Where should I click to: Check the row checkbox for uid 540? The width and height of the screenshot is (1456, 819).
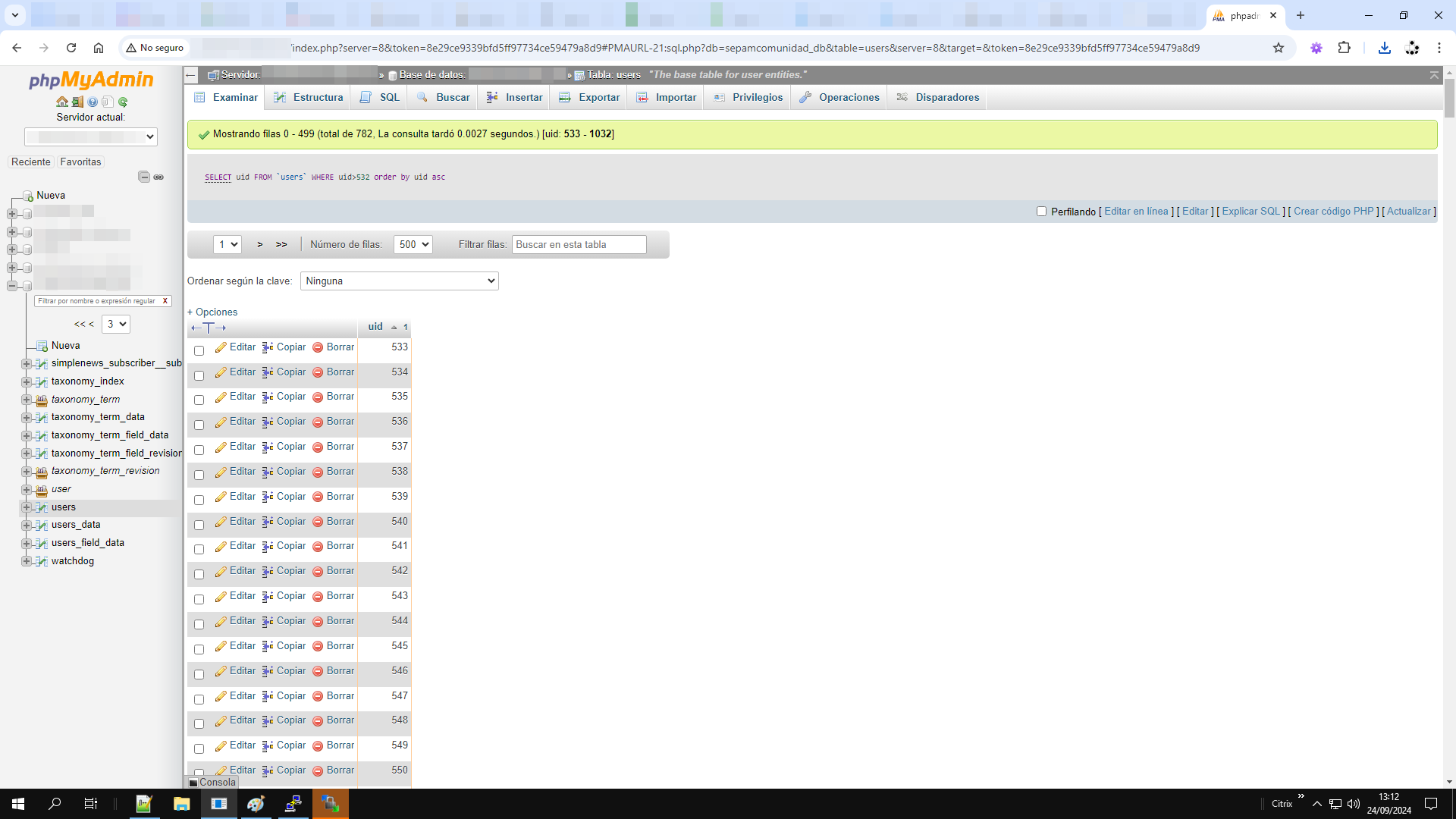coord(199,525)
